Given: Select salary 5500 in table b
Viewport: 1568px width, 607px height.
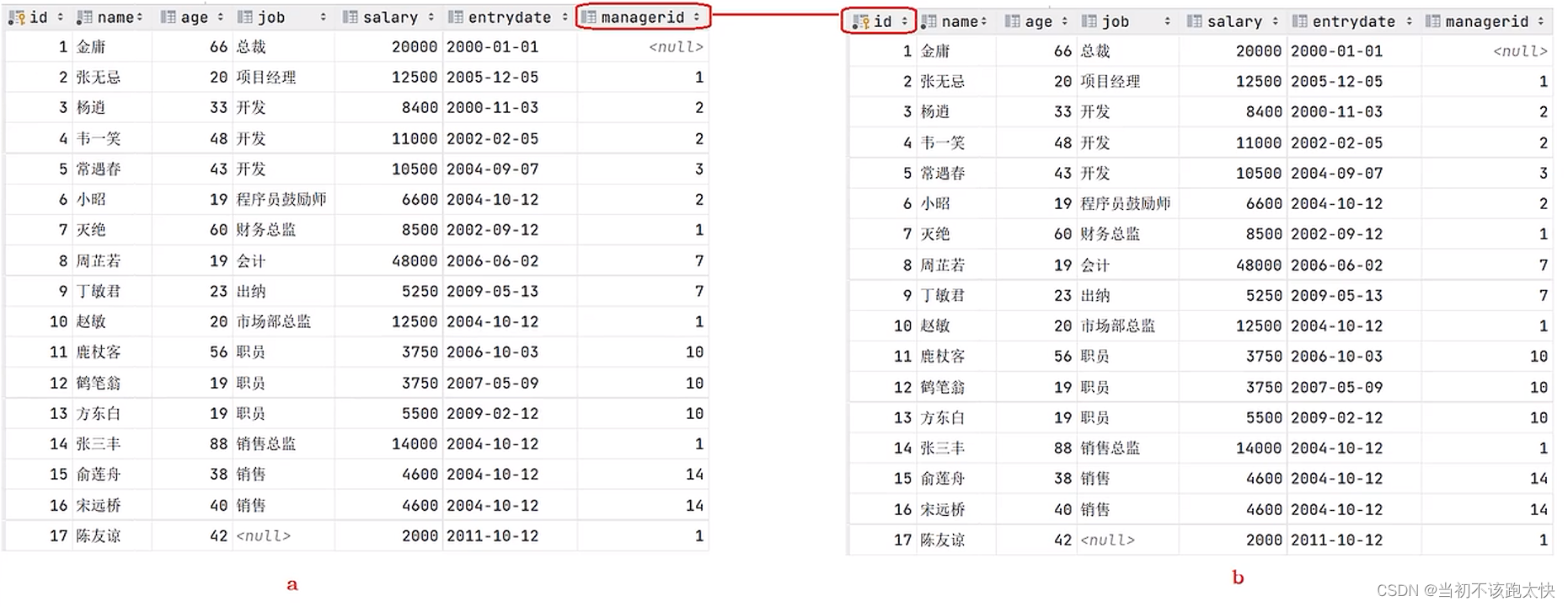Looking at the screenshot, I should point(1264,418).
